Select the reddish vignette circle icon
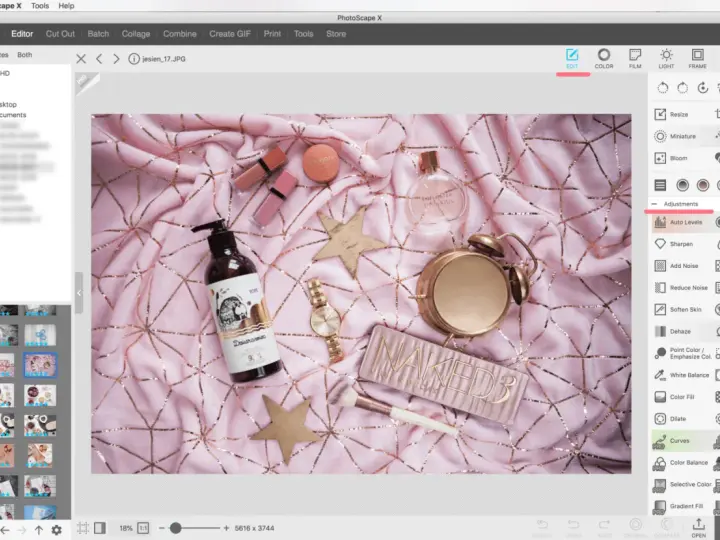 click(703, 185)
